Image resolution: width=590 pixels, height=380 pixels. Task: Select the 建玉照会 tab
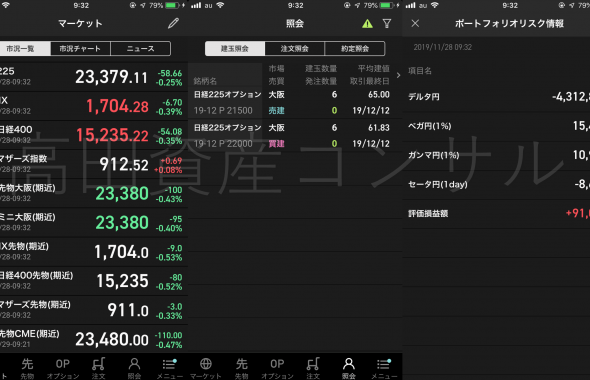(235, 49)
